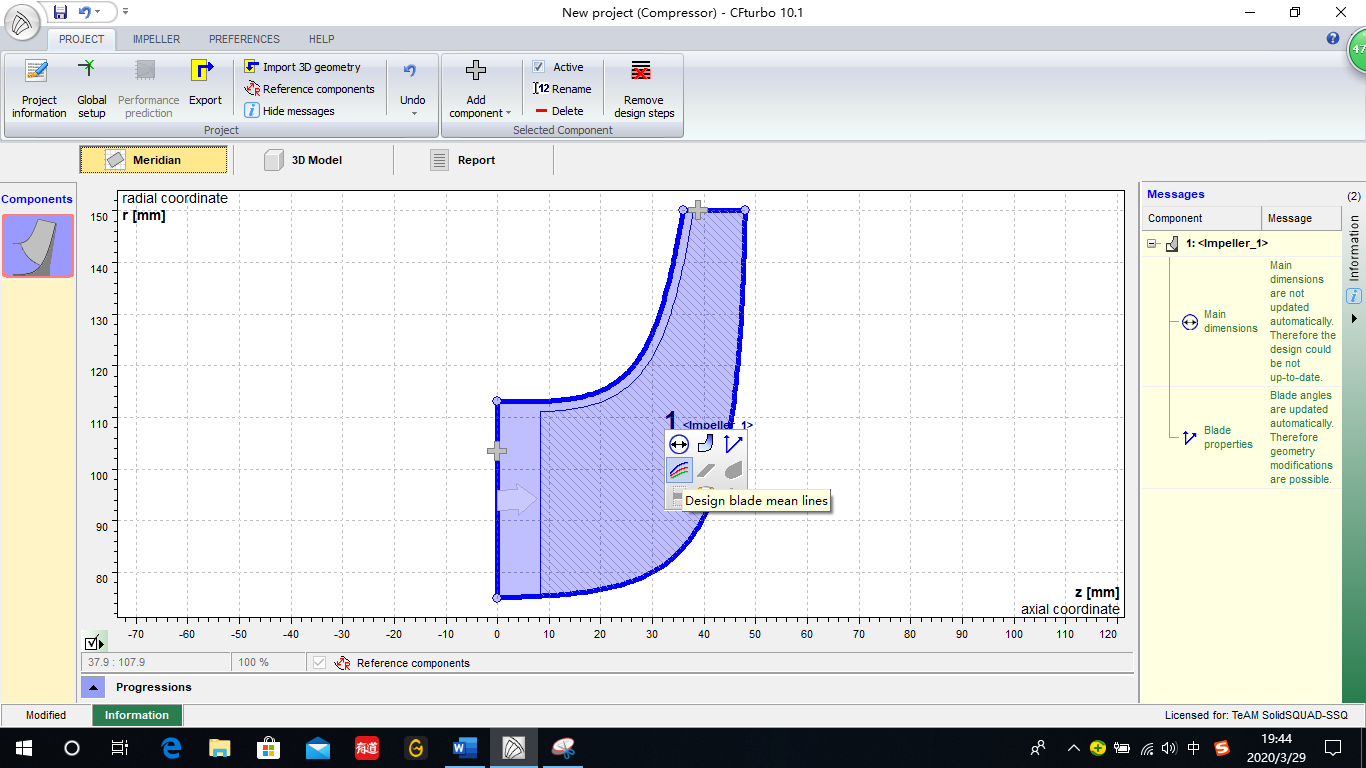The image size is (1366, 768).
Task: Show hidden system tray icons chevron
Action: [x=1074, y=747]
